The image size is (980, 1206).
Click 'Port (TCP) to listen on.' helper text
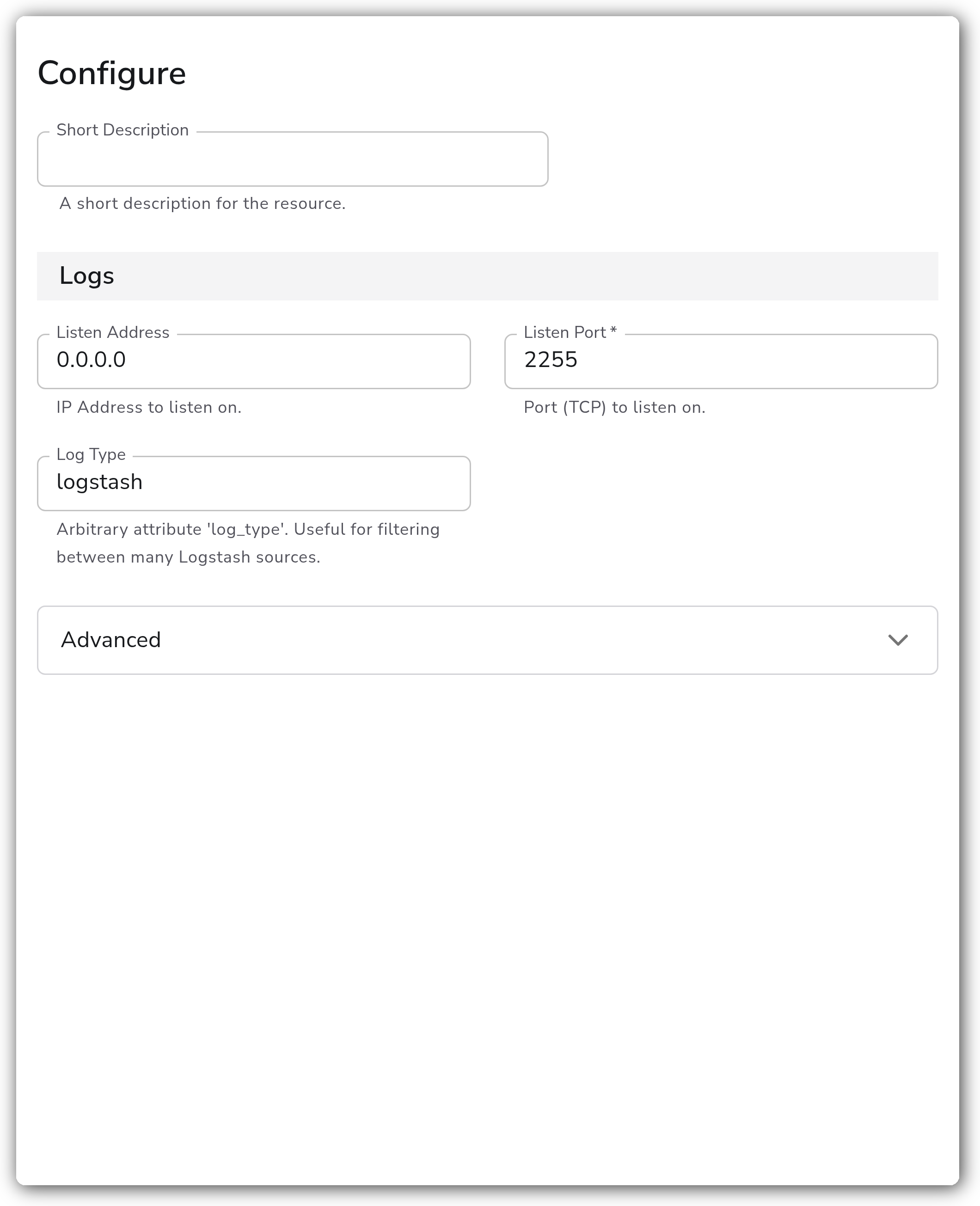click(x=614, y=407)
